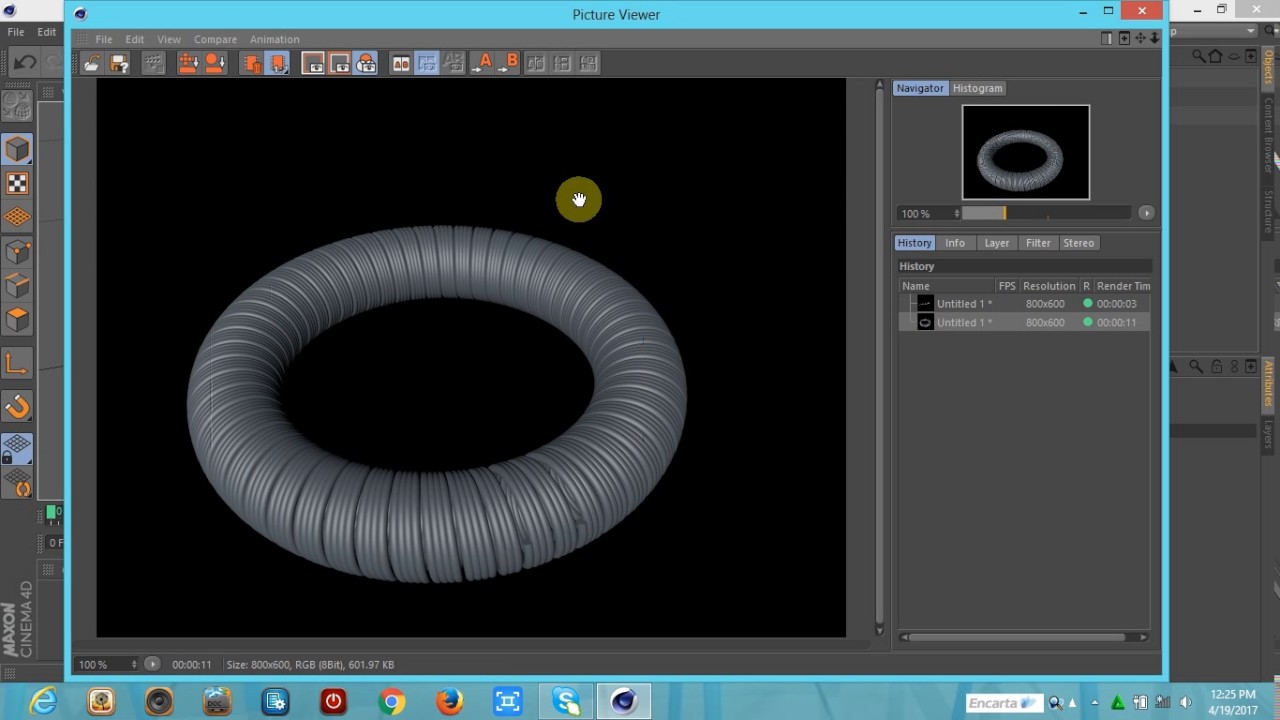Click the Stop Rendering clapperboard icon
This screenshot has width=1280, height=720.
[x=153, y=63]
